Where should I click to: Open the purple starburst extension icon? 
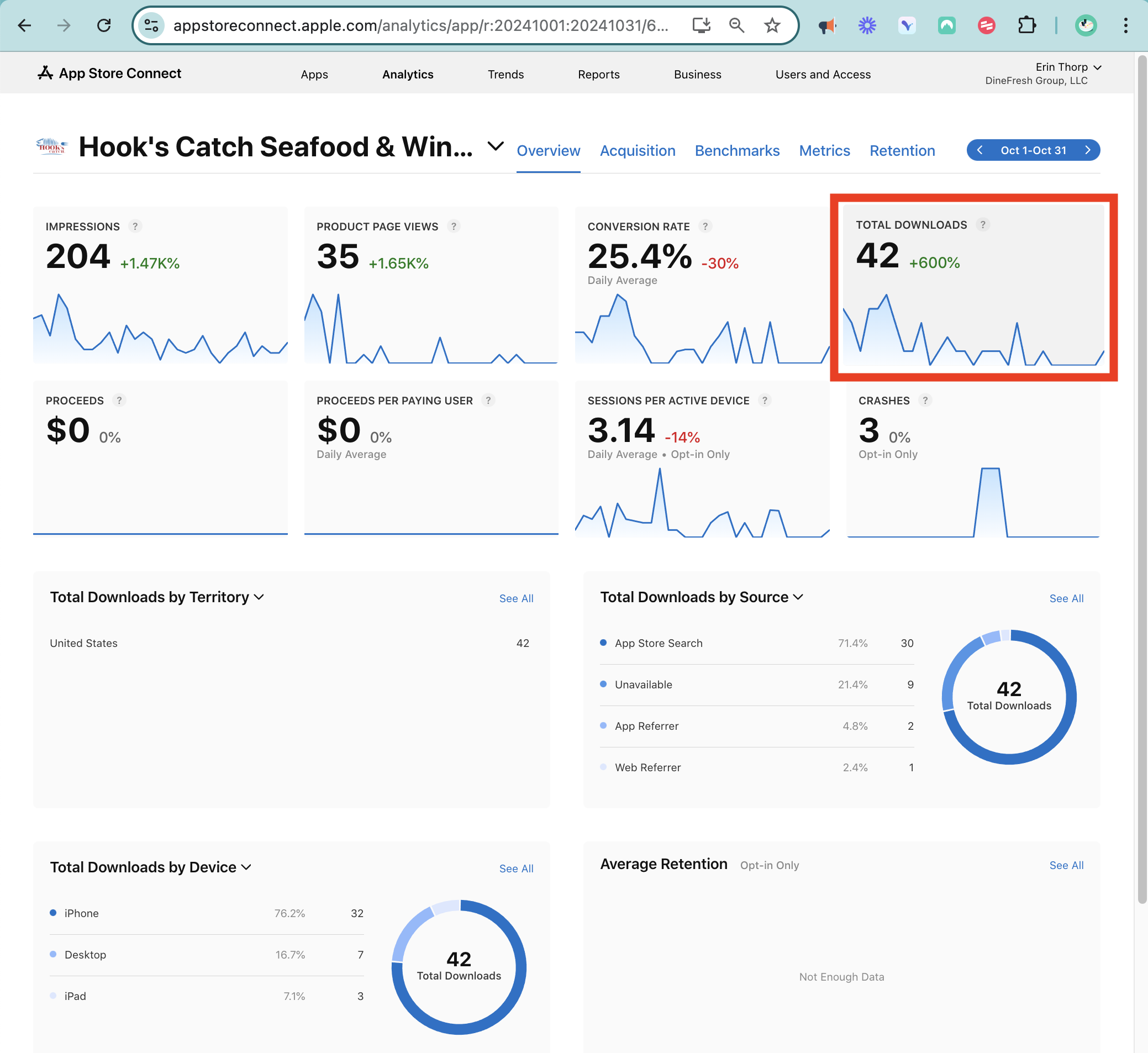click(x=867, y=25)
